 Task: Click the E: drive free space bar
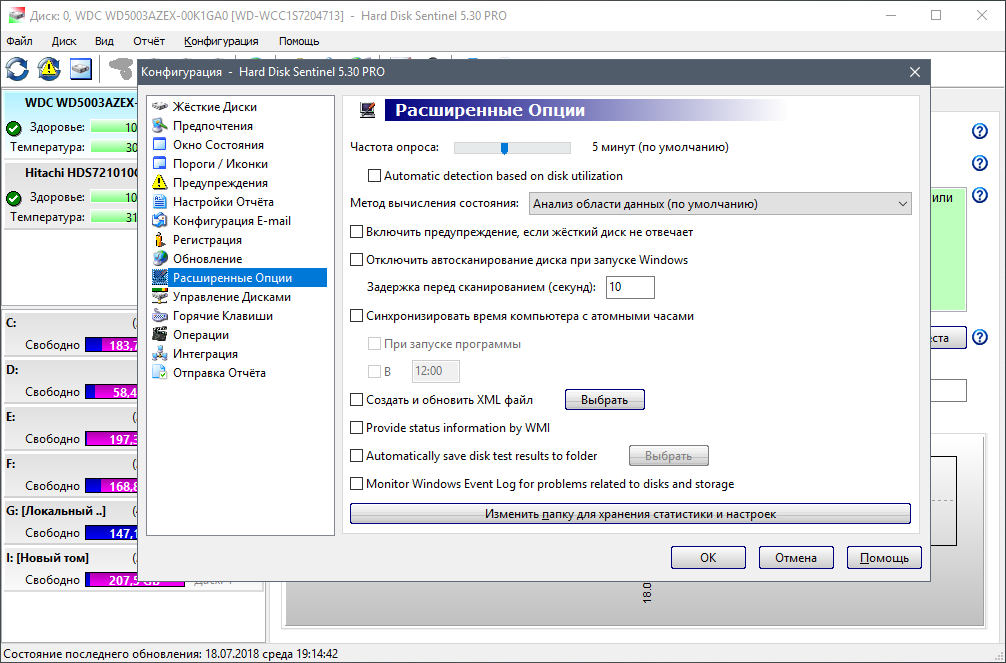(x=112, y=439)
